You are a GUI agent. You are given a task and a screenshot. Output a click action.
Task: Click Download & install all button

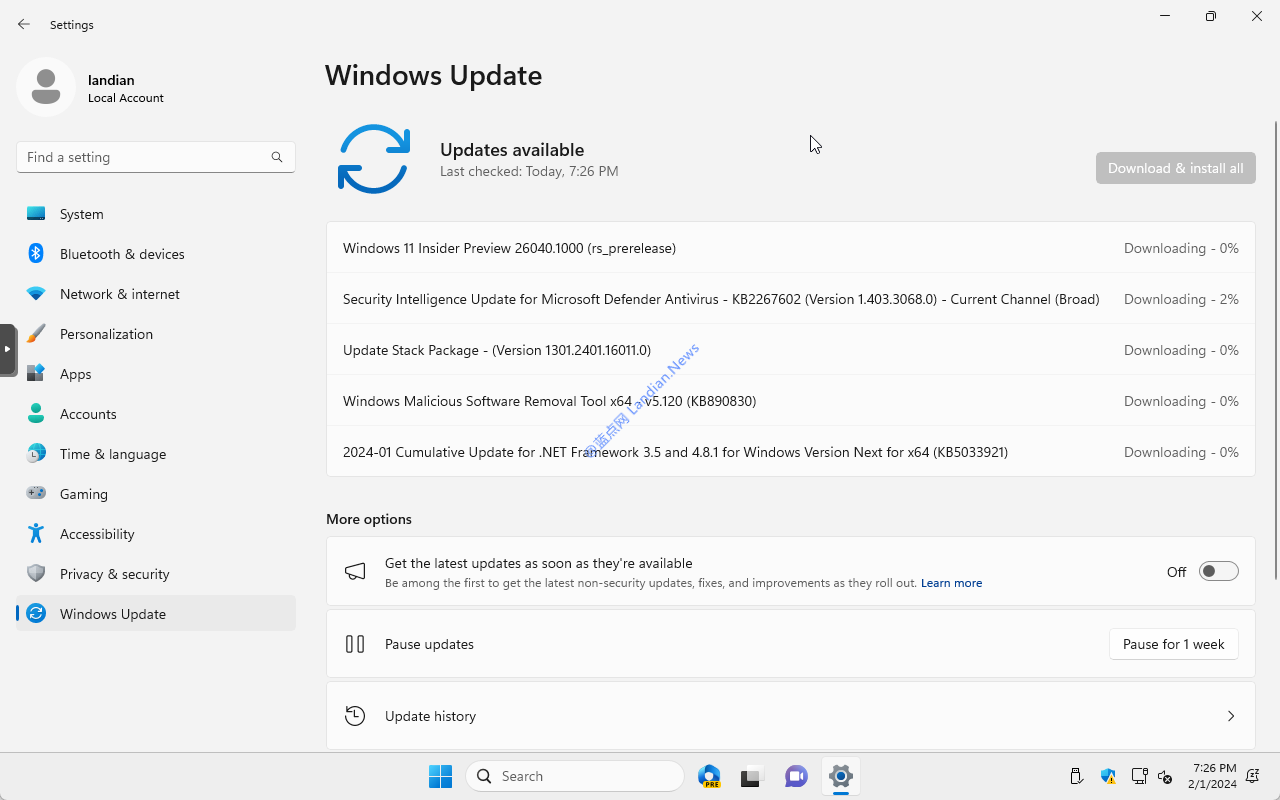click(1175, 168)
